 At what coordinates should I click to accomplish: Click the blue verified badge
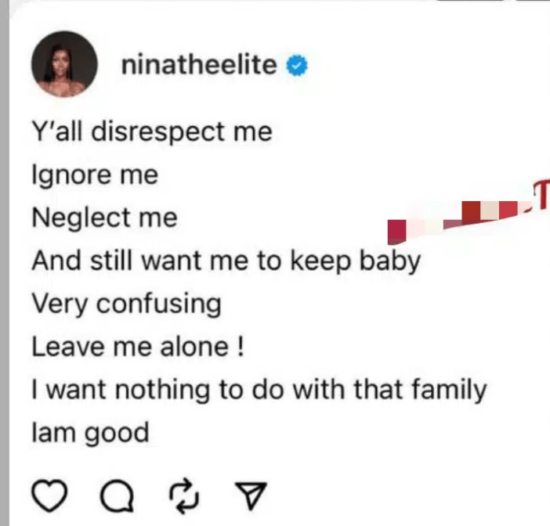coord(297,65)
